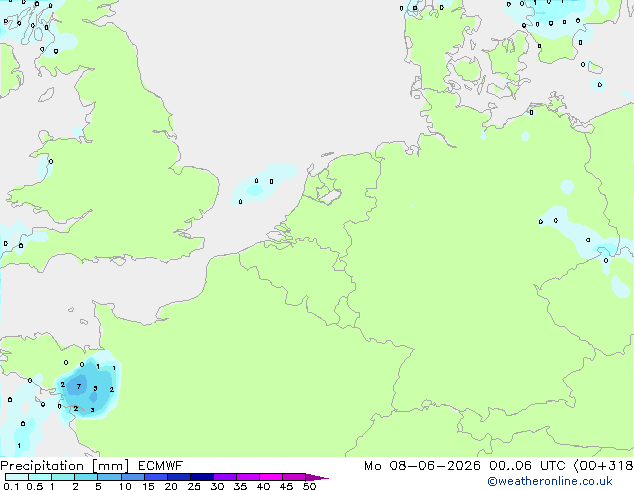This screenshot has height=490, width=634.
Task: Click legend label '0.1'
Action: click(11, 486)
